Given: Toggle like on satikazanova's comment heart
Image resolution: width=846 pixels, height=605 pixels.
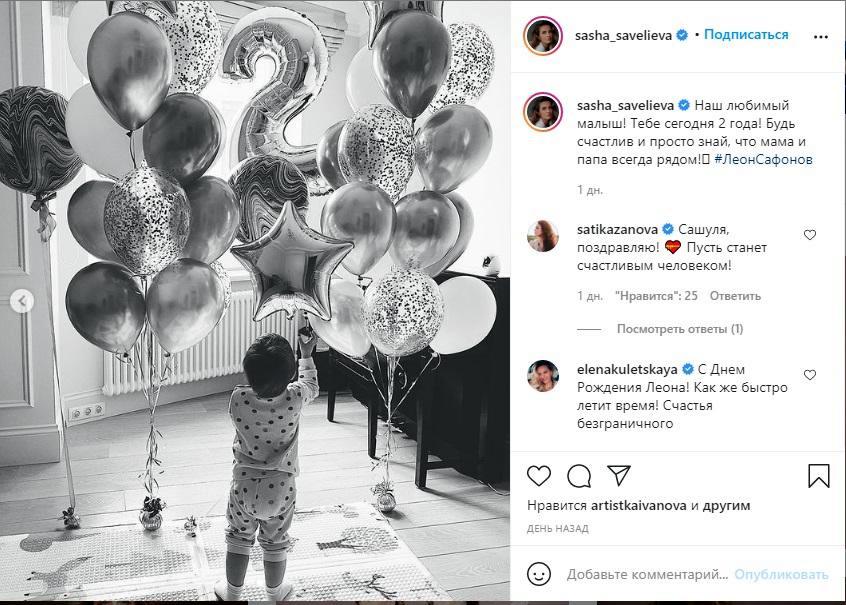Looking at the screenshot, I should tap(810, 234).
